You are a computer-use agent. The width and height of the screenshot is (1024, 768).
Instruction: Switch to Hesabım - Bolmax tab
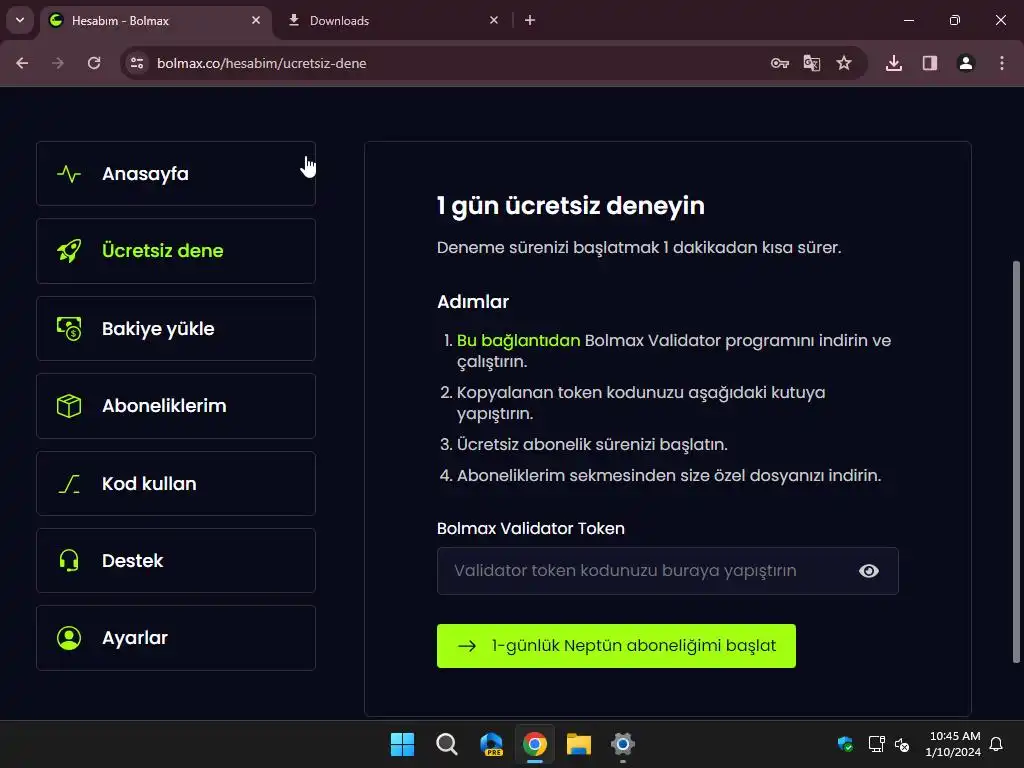[156, 21]
